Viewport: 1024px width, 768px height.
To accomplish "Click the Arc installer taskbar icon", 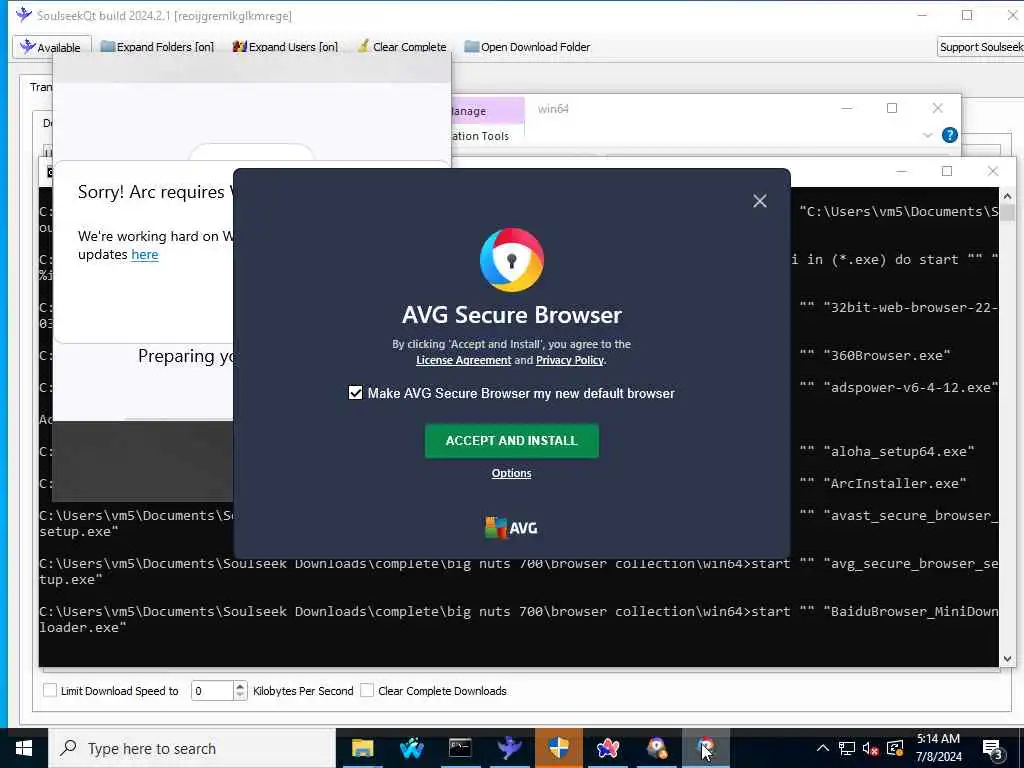I will (607, 748).
